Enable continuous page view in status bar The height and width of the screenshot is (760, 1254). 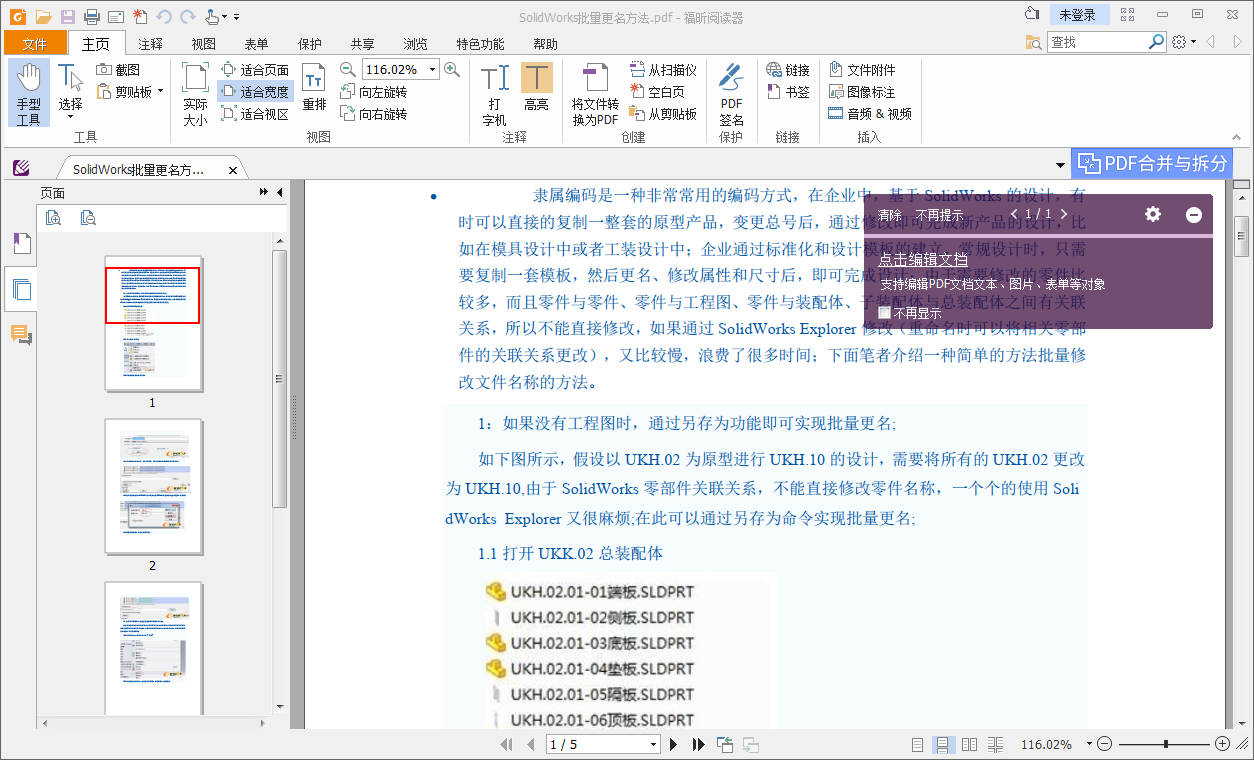click(x=941, y=744)
